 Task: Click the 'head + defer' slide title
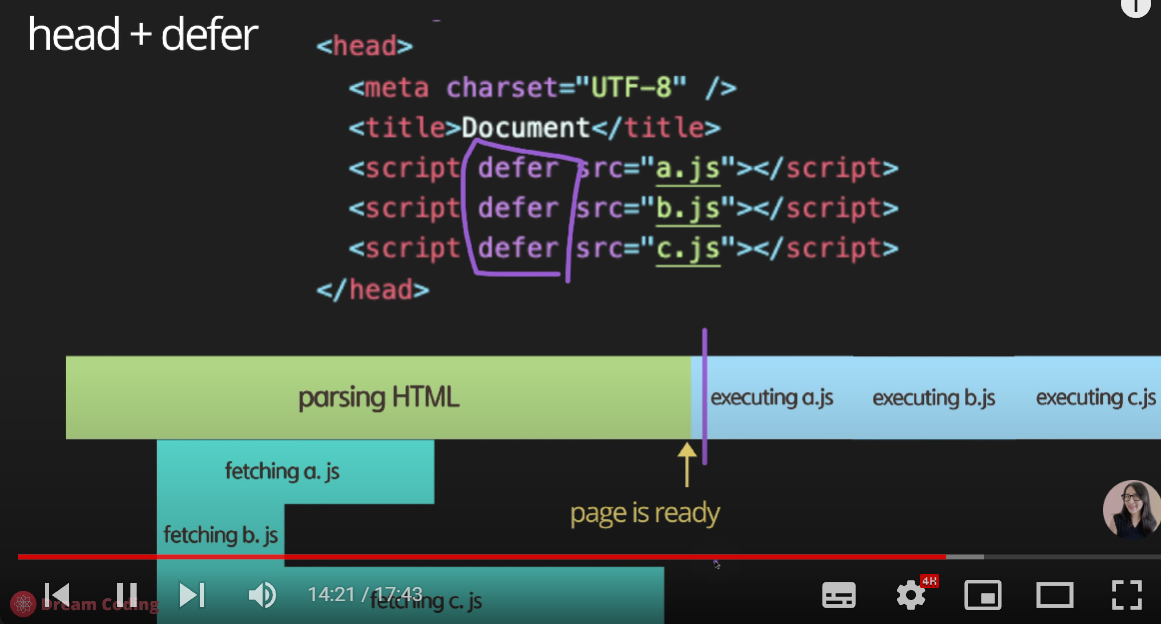point(142,35)
